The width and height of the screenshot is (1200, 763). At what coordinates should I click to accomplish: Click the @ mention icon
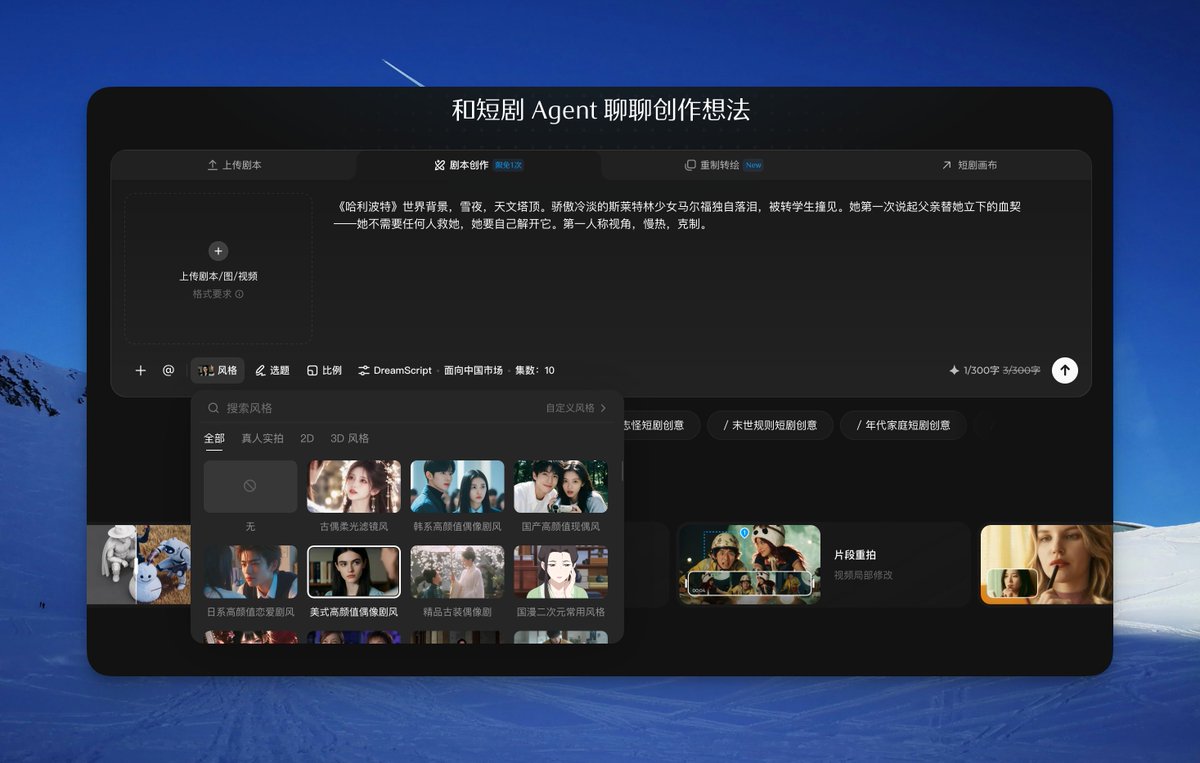point(168,370)
